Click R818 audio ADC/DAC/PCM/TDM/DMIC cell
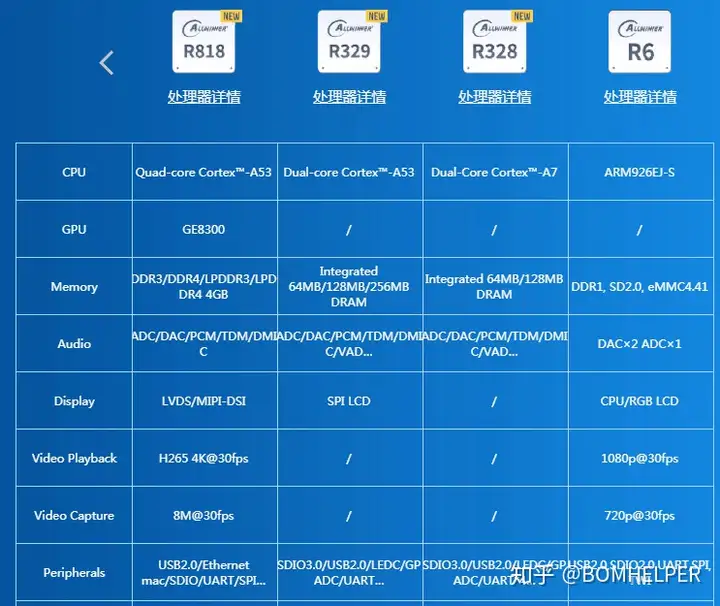Viewport: 720px width, 606px height. [x=204, y=343]
